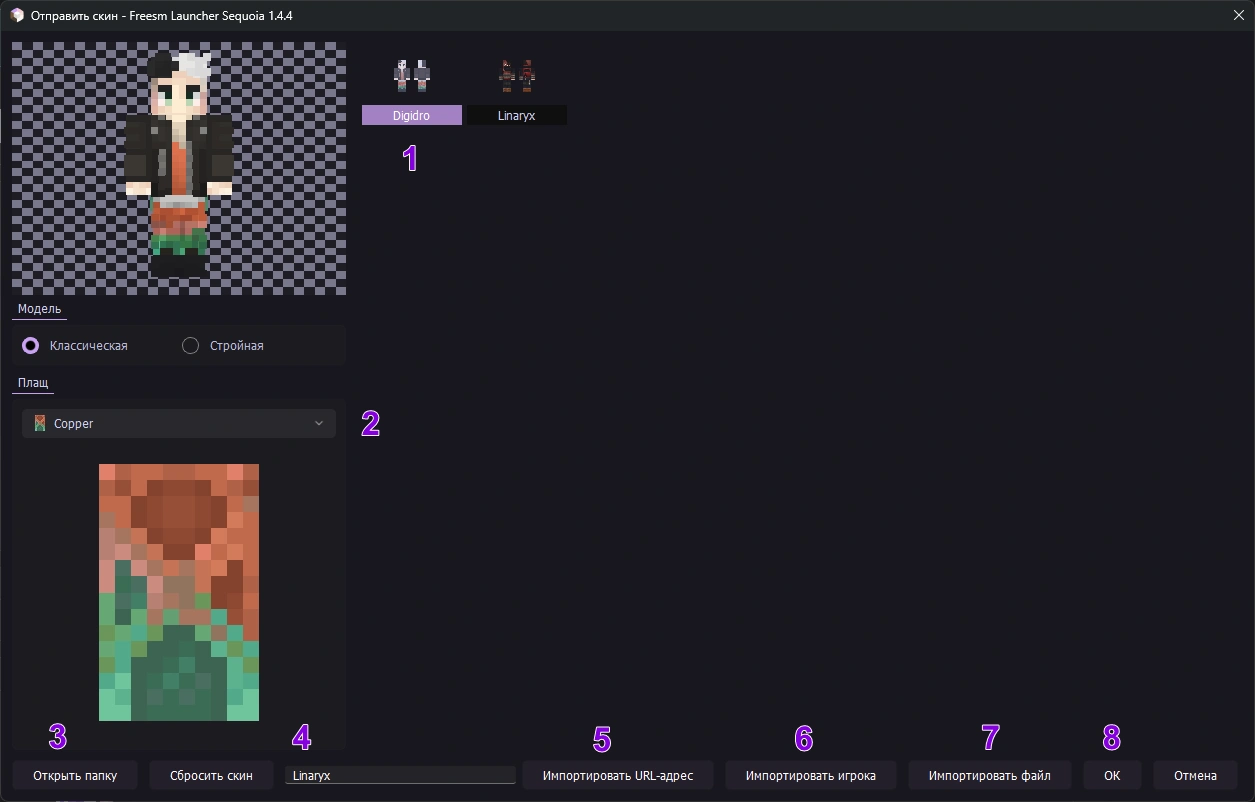Choose the Стройная model radio button

pyautogui.click(x=191, y=345)
